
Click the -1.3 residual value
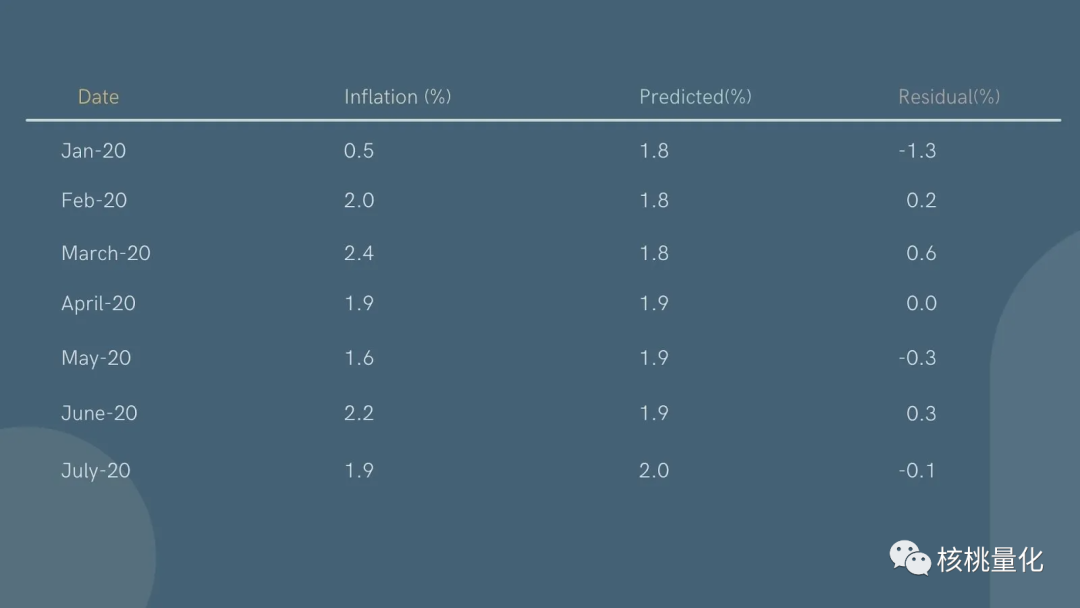click(x=917, y=151)
